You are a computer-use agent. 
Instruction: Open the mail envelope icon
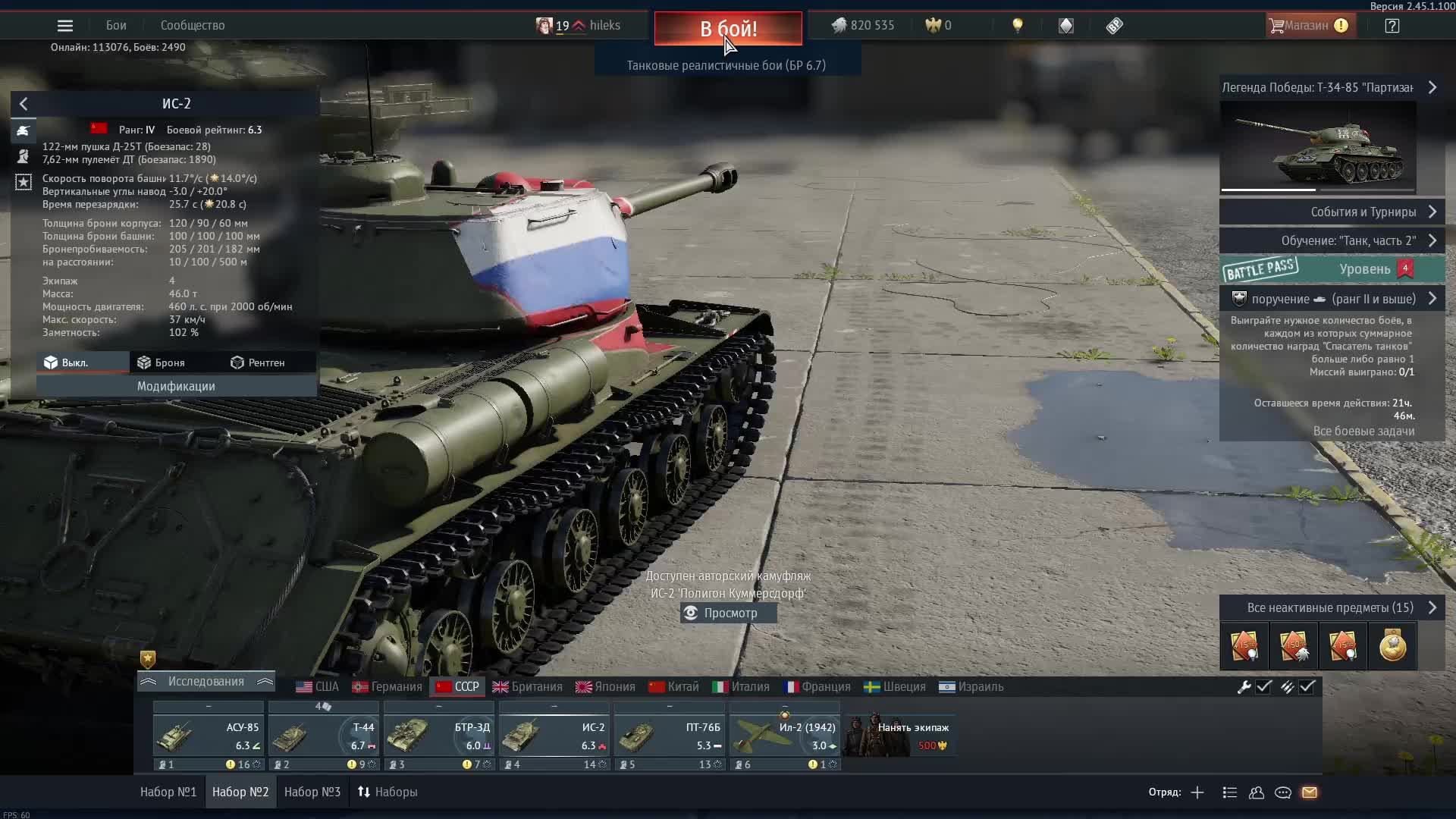click(1310, 792)
